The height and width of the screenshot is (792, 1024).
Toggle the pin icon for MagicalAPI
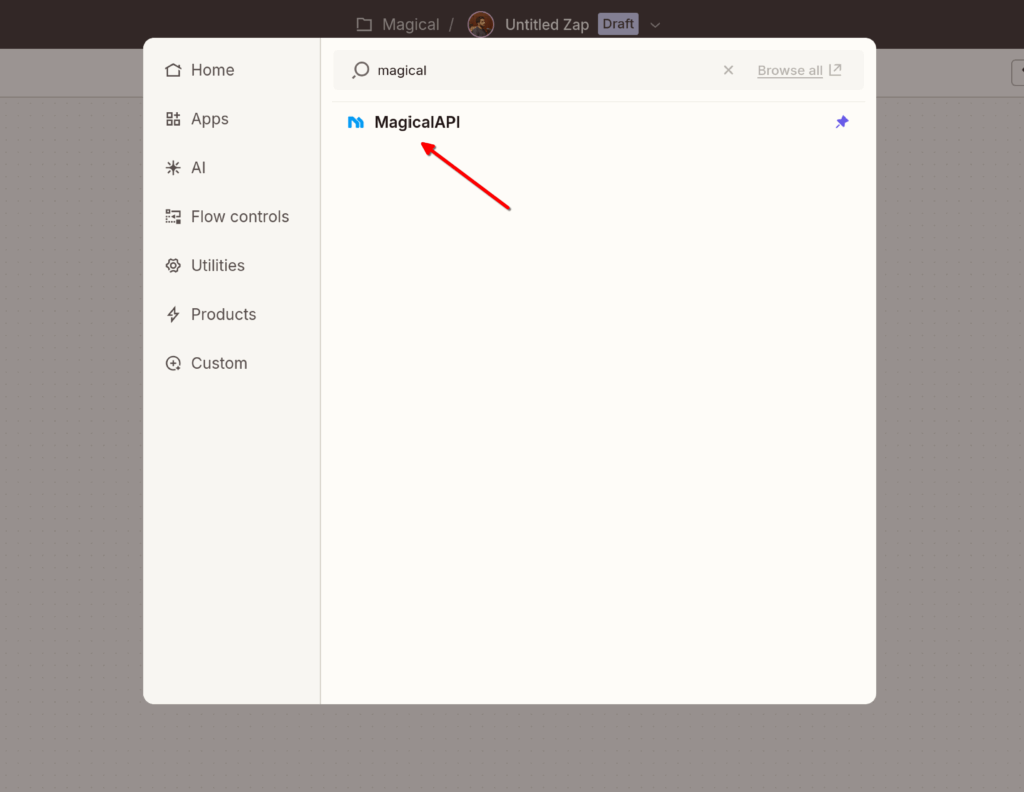tap(842, 122)
